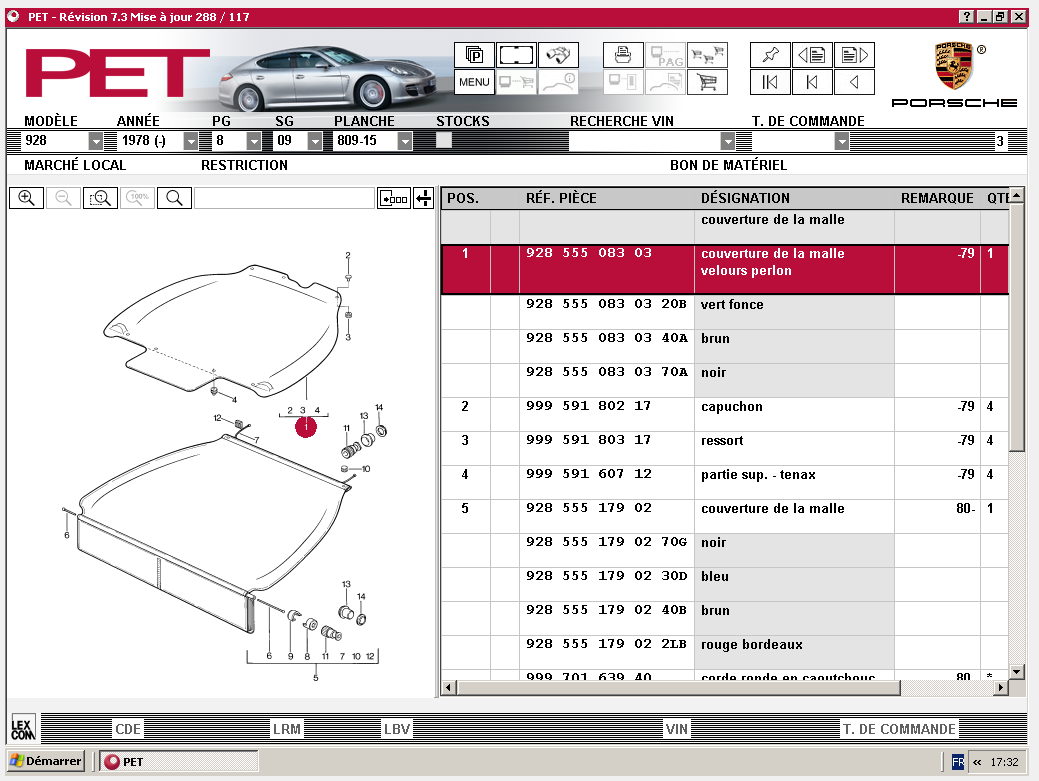
Task: Select the 'vert fonce' row
Action: pyautogui.click(x=725, y=312)
